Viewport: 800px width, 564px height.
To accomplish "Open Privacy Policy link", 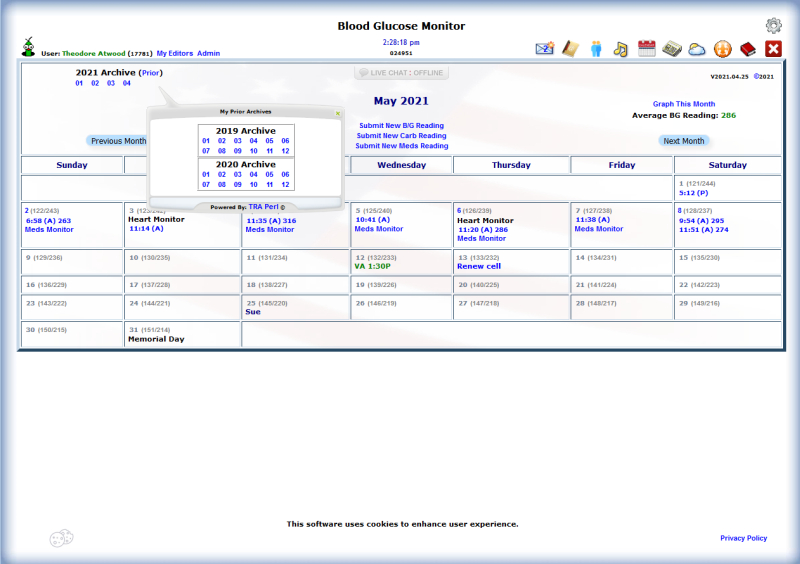I will tap(743, 538).
